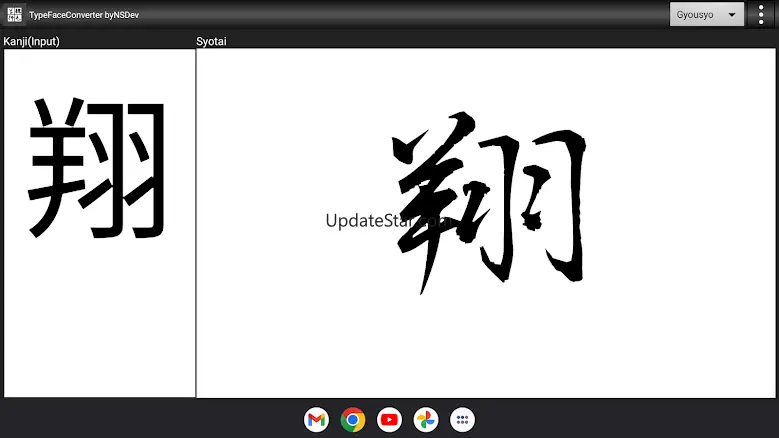Click the Kanji input area
This screenshot has width=779, height=438.
click(99, 223)
